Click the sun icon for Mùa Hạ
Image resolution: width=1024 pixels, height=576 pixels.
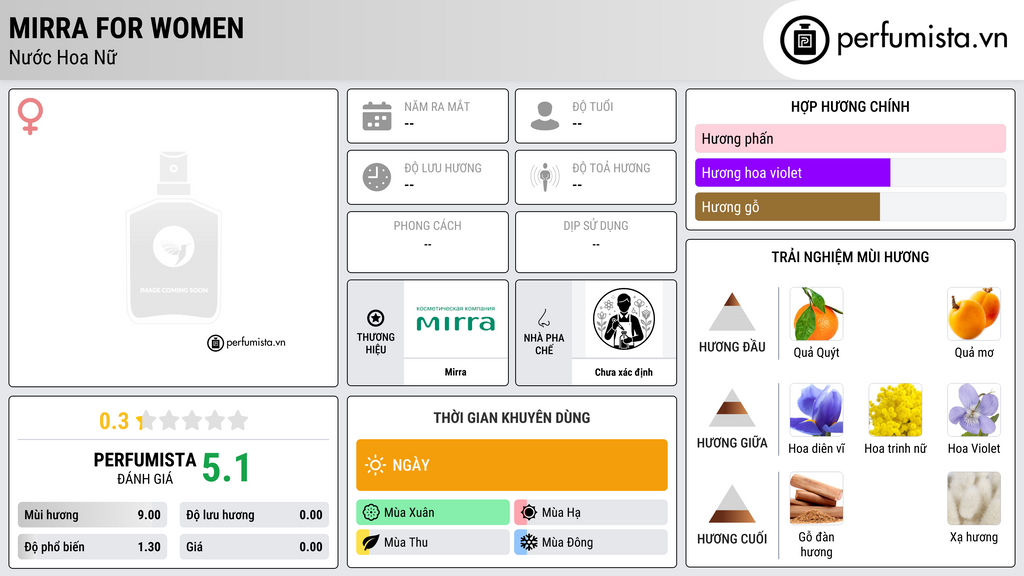529,513
